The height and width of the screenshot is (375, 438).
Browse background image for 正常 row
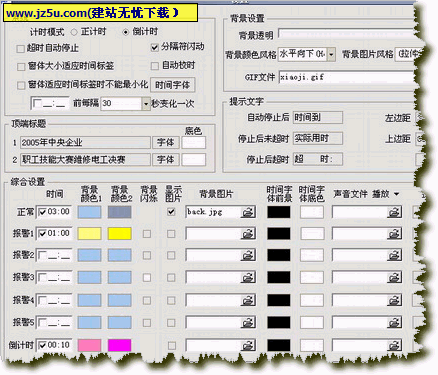[x=248, y=212]
